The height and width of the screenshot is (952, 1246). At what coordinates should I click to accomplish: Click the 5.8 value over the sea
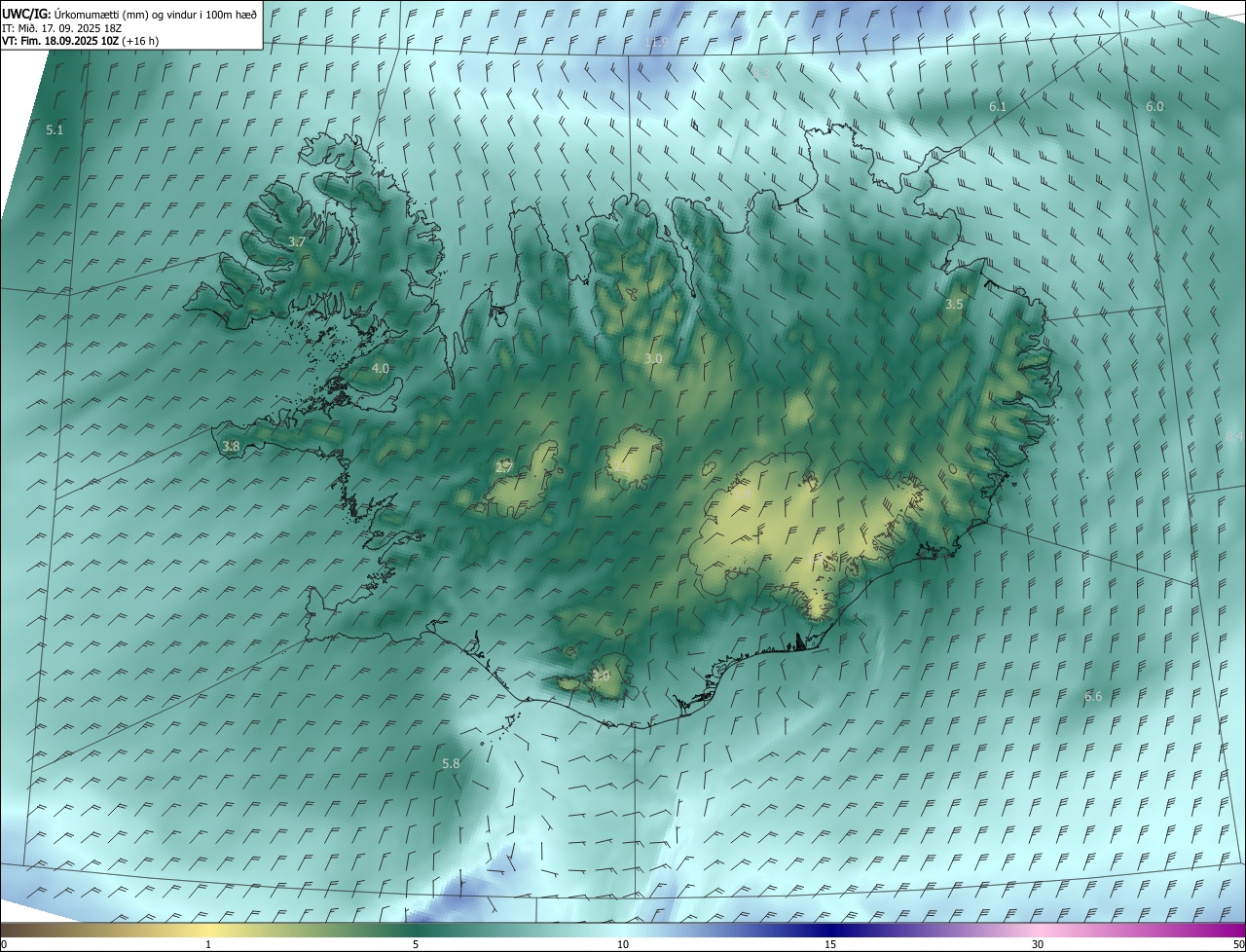[x=451, y=764]
